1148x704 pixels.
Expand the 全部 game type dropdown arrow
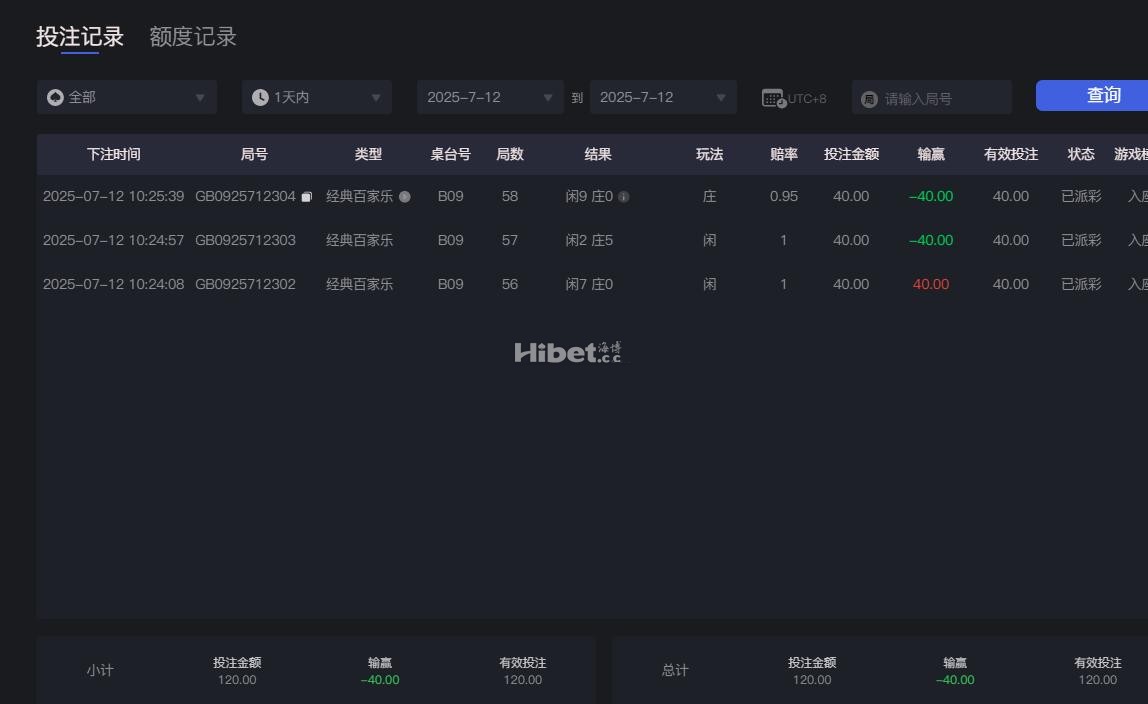click(200, 97)
